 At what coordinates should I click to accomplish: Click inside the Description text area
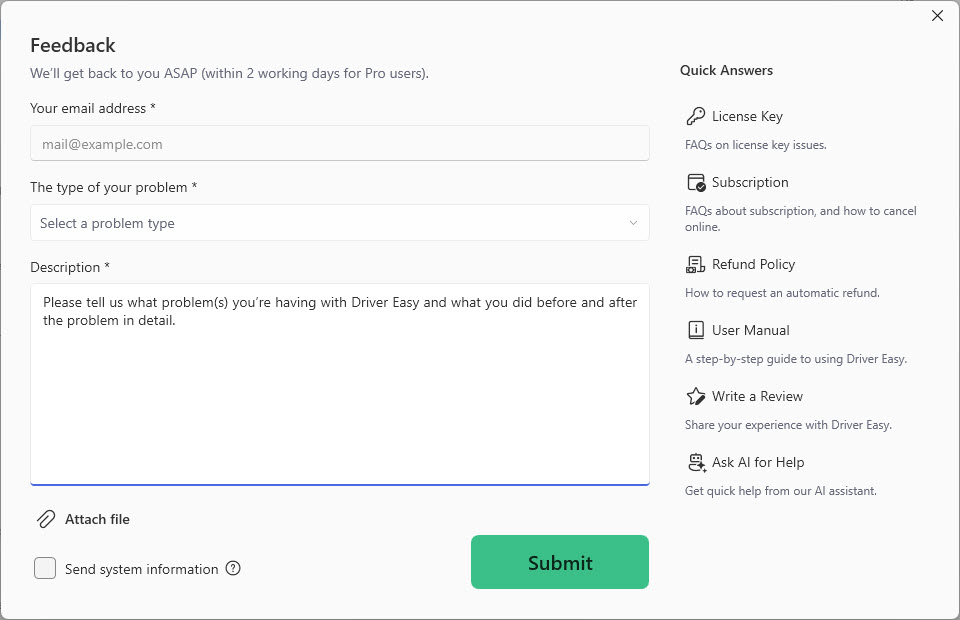click(x=340, y=400)
